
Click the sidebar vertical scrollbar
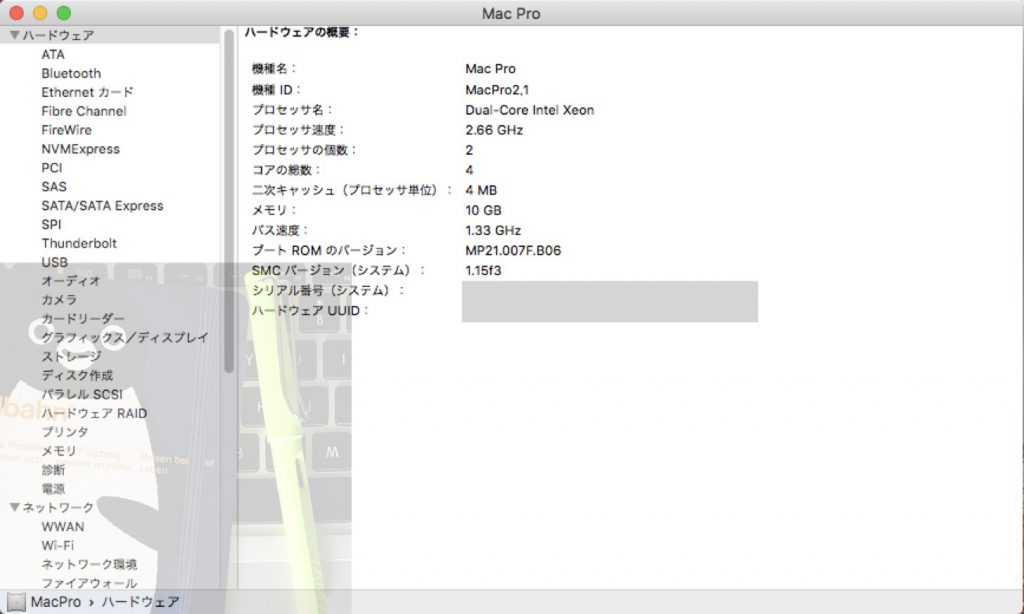pos(229,202)
